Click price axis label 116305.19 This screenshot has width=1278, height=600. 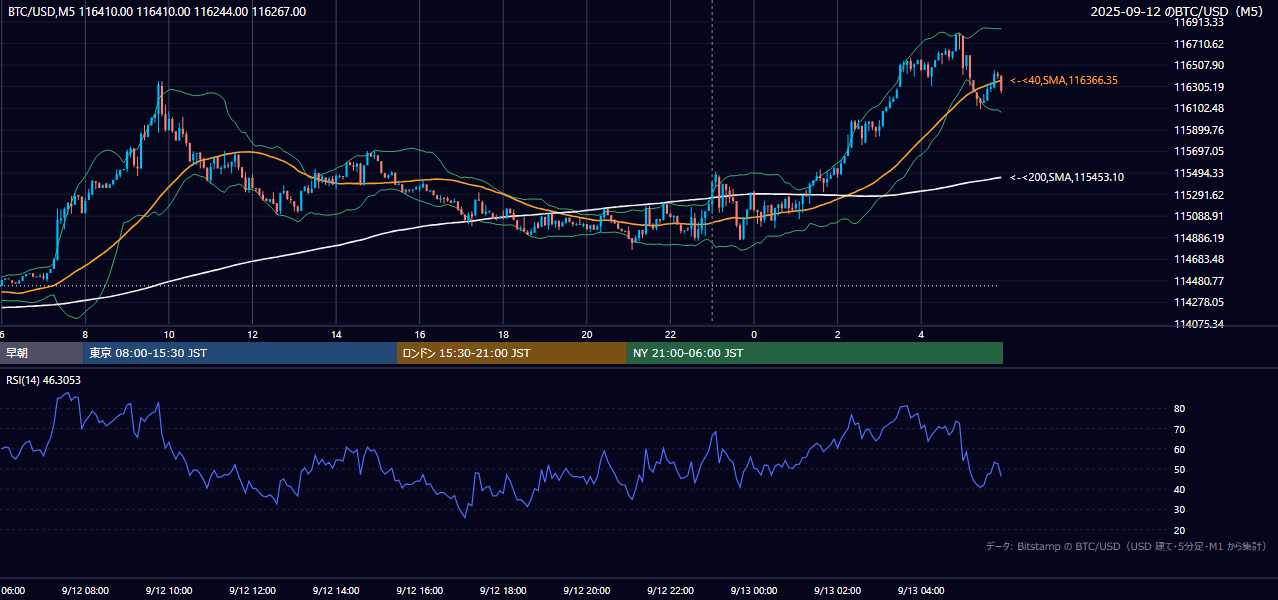click(x=1200, y=87)
